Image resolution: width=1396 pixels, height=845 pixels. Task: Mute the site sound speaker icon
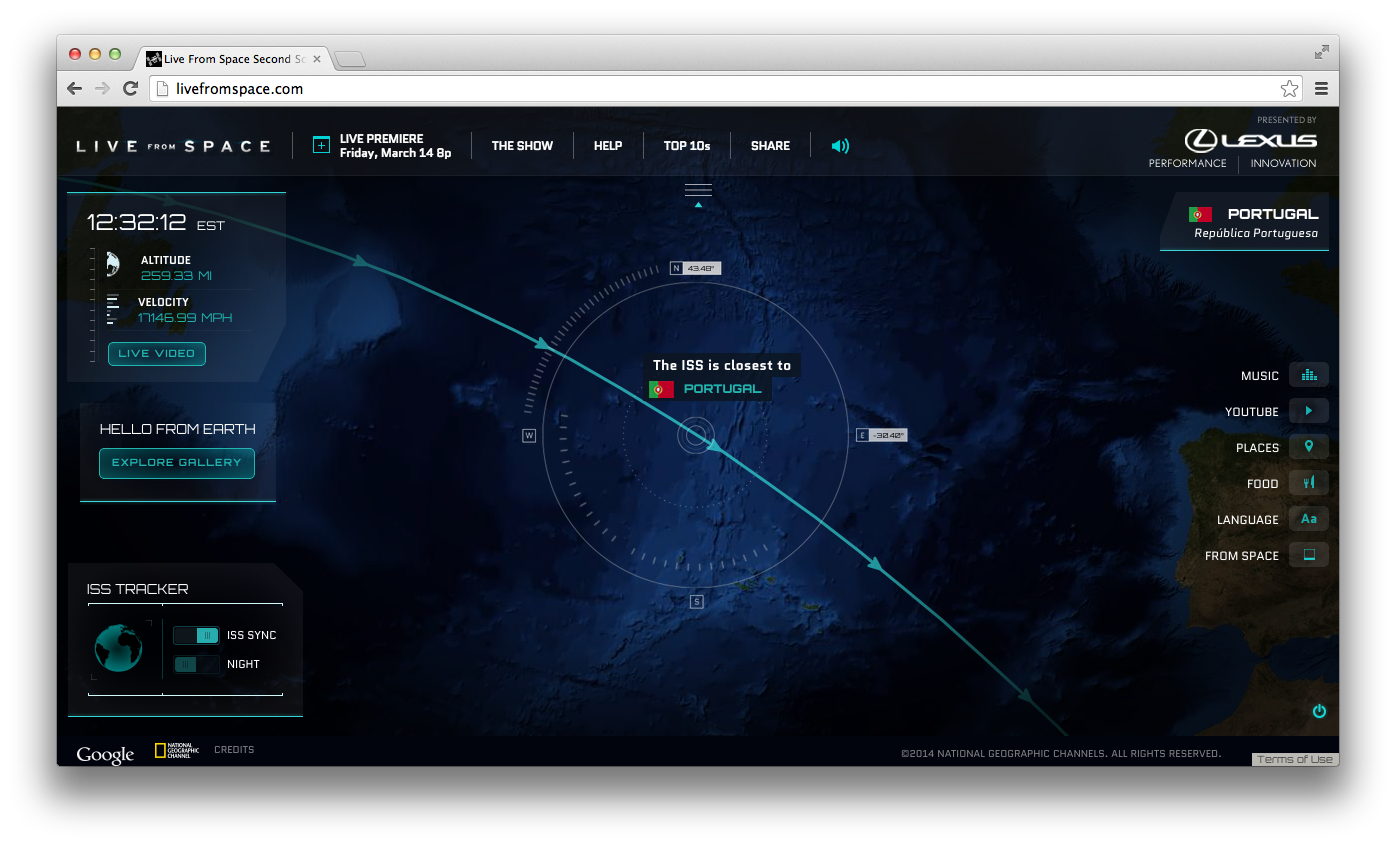click(840, 146)
